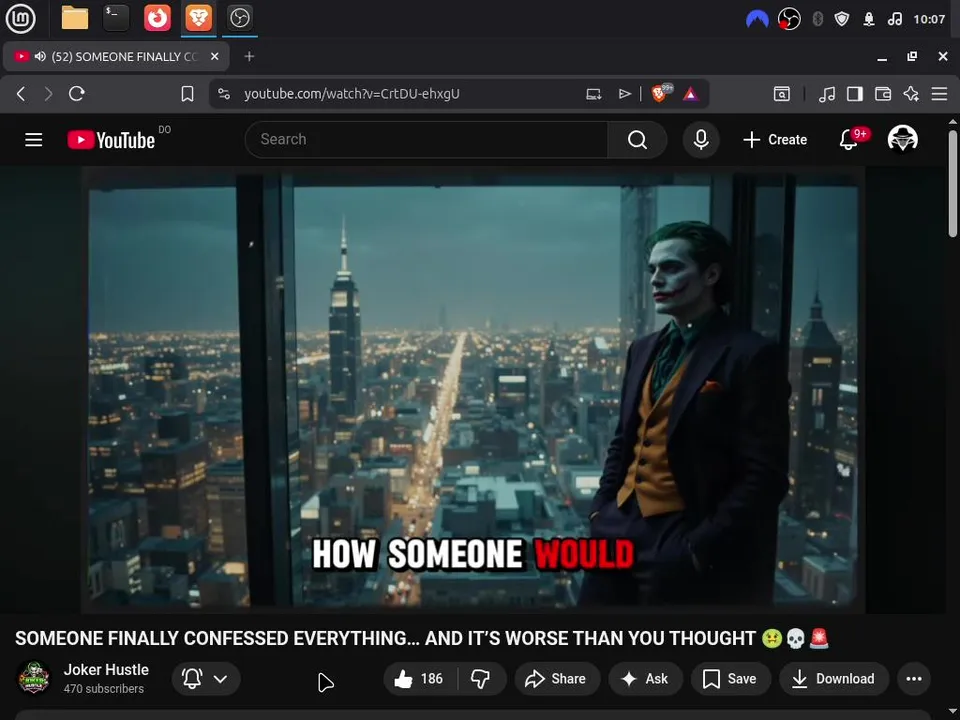Go forward to the next page
The width and height of the screenshot is (960, 720).
coord(48,94)
